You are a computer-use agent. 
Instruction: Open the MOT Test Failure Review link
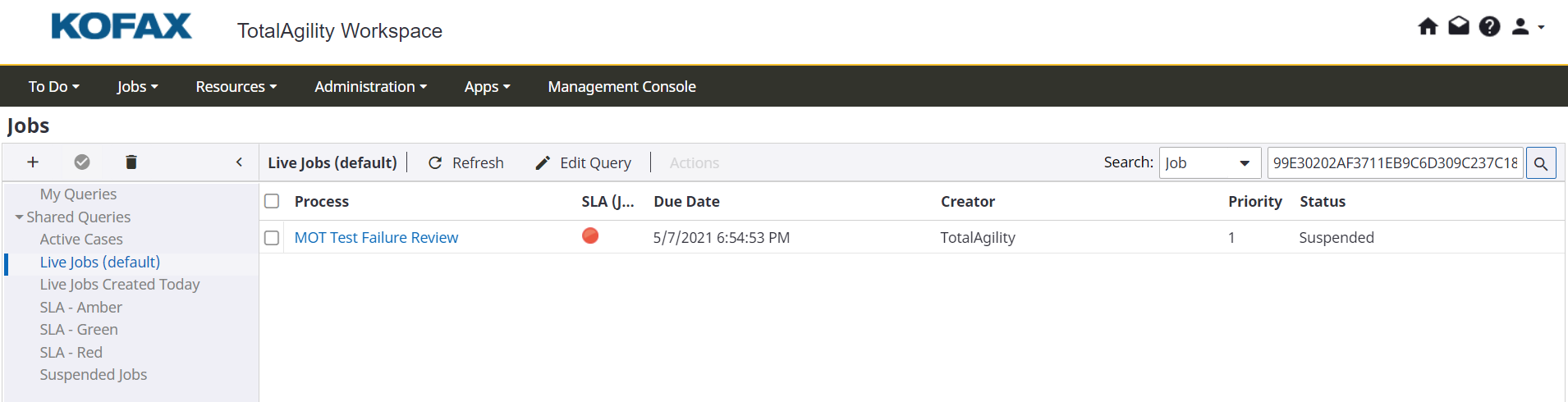tap(376, 238)
